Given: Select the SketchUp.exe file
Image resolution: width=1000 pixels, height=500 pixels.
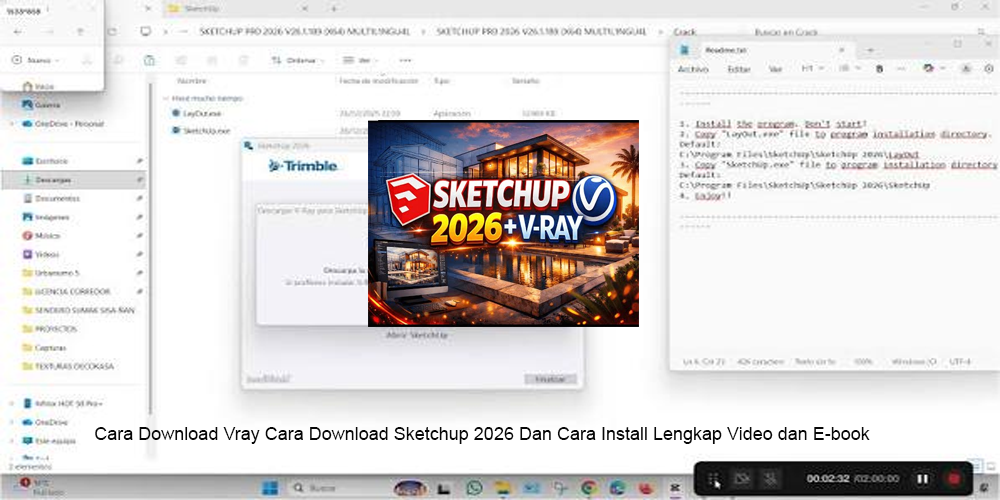Looking at the screenshot, I should point(202,131).
